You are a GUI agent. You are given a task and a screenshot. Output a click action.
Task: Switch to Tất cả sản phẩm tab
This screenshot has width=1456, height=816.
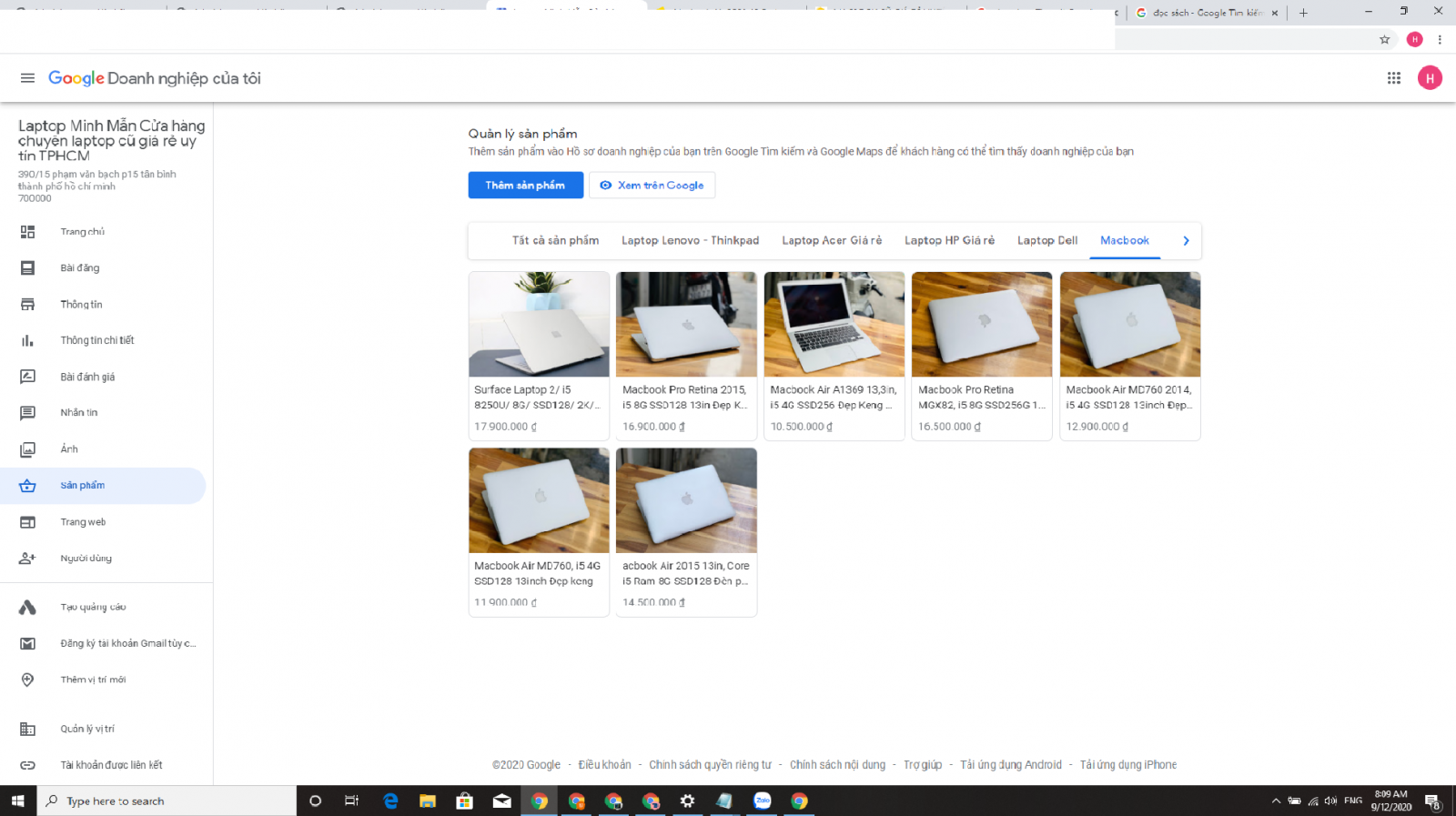[x=555, y=240]
